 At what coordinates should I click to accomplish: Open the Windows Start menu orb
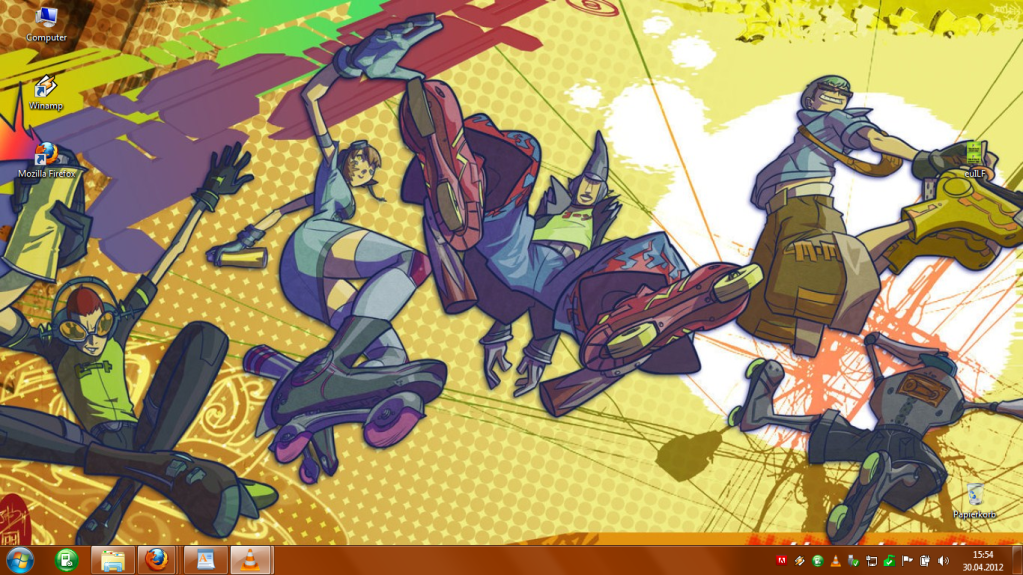(20, 561)
